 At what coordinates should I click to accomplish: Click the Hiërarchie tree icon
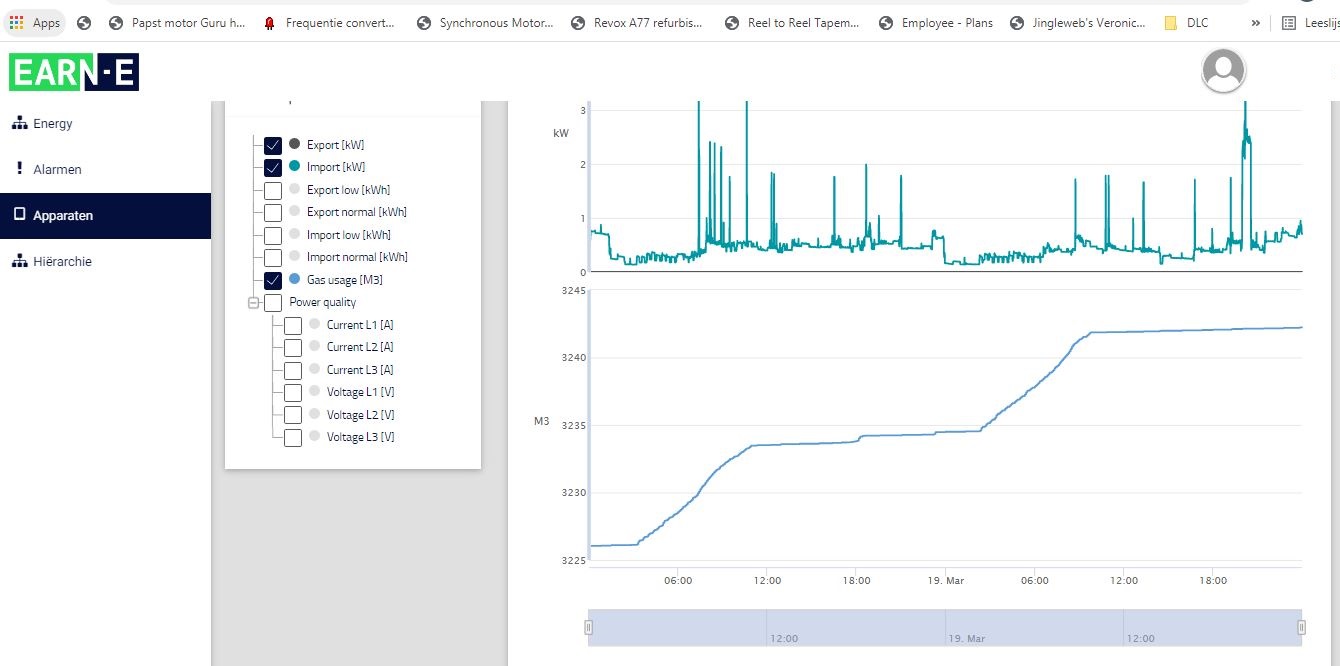point(18,261)
